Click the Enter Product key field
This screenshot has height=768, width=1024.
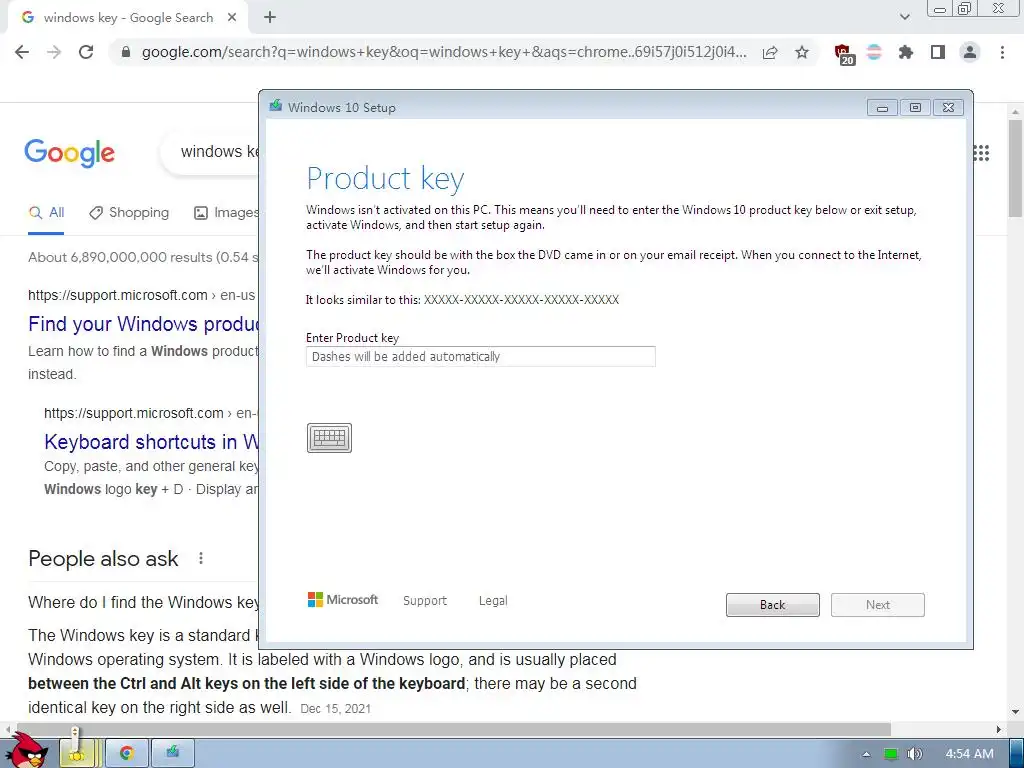pyautogui.click(x=481, y=357)
